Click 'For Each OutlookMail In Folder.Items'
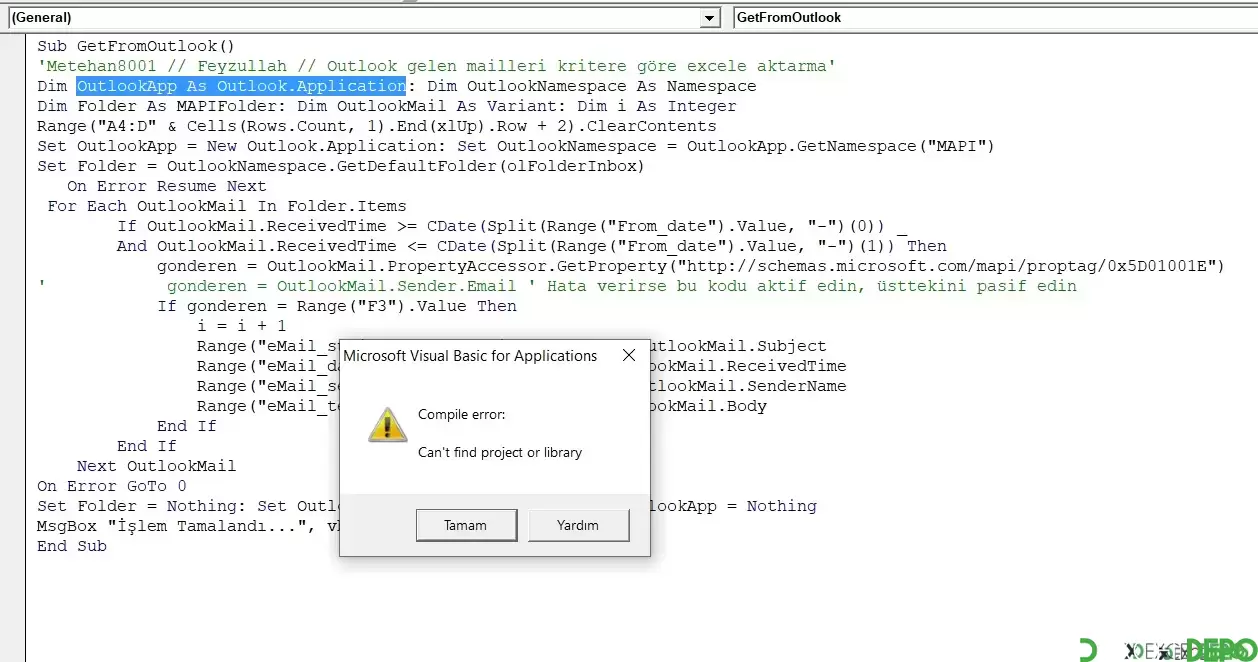Screen dimensions: 1258x662 pyautogui.click(x=227, y=206)
